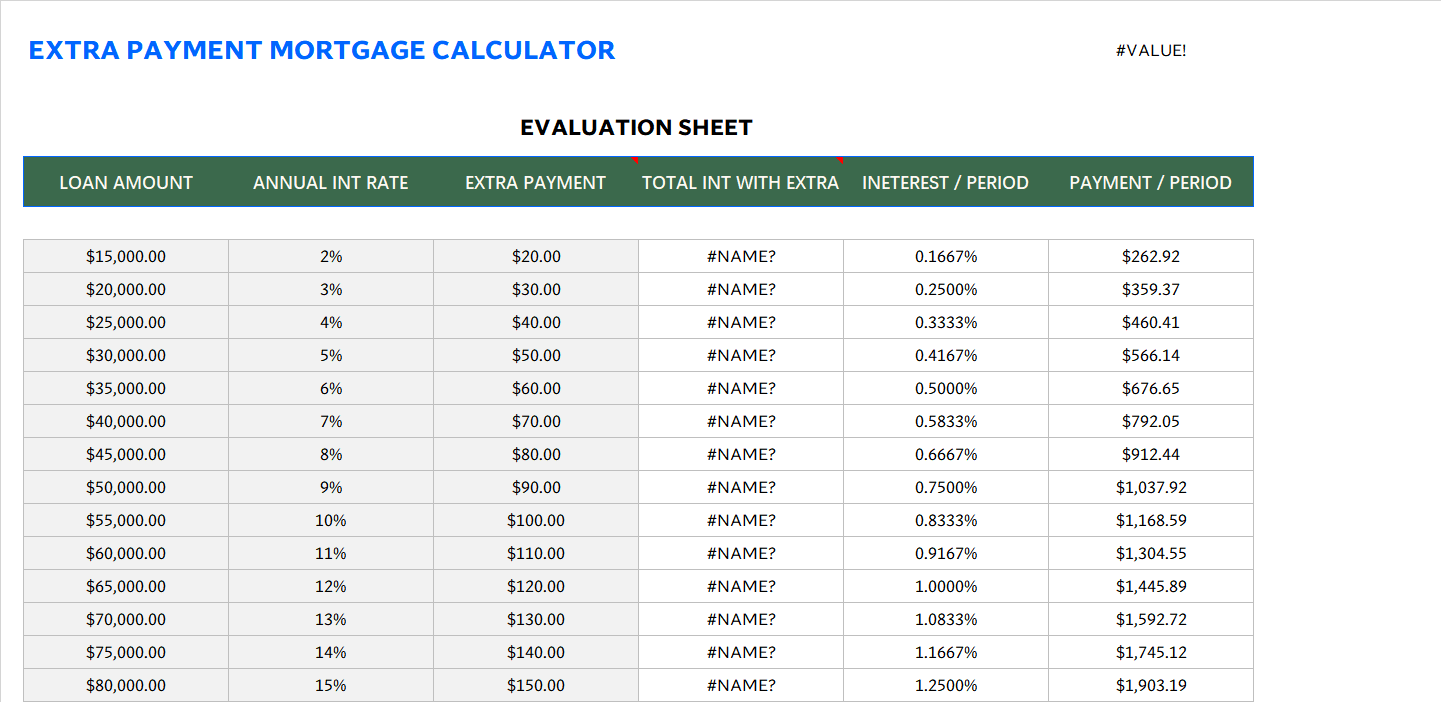Select the $45,000.00 loan amount cell
The image size is (1441, 702).
126,454
